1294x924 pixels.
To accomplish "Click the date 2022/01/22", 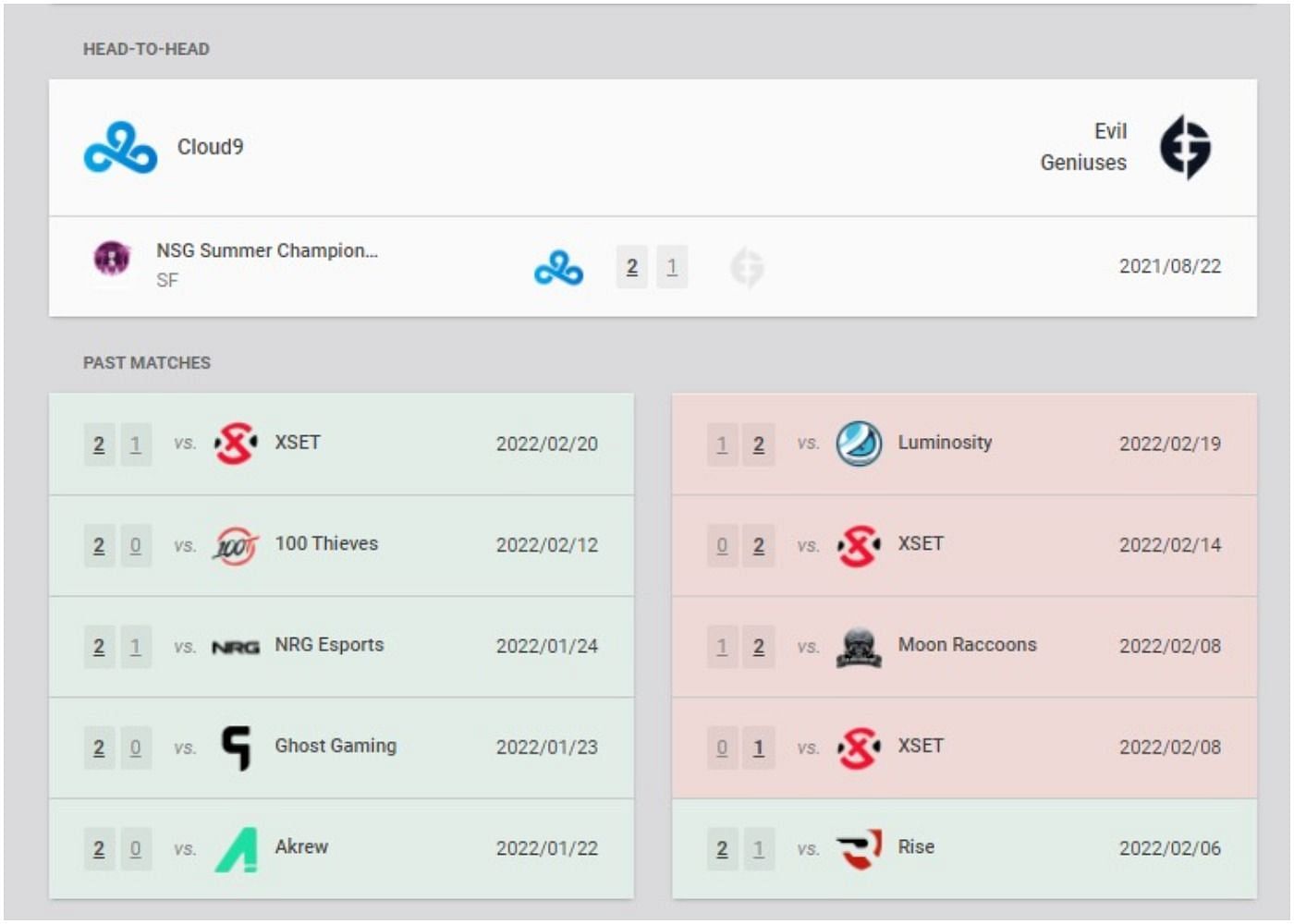I will pos(547,848).
